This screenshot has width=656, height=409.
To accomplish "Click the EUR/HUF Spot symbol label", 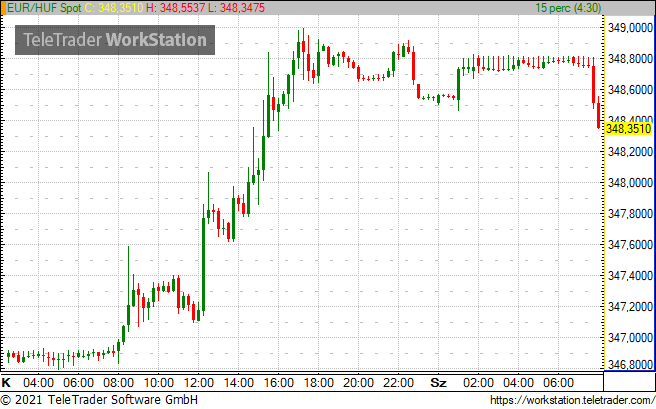I will 44,8.
